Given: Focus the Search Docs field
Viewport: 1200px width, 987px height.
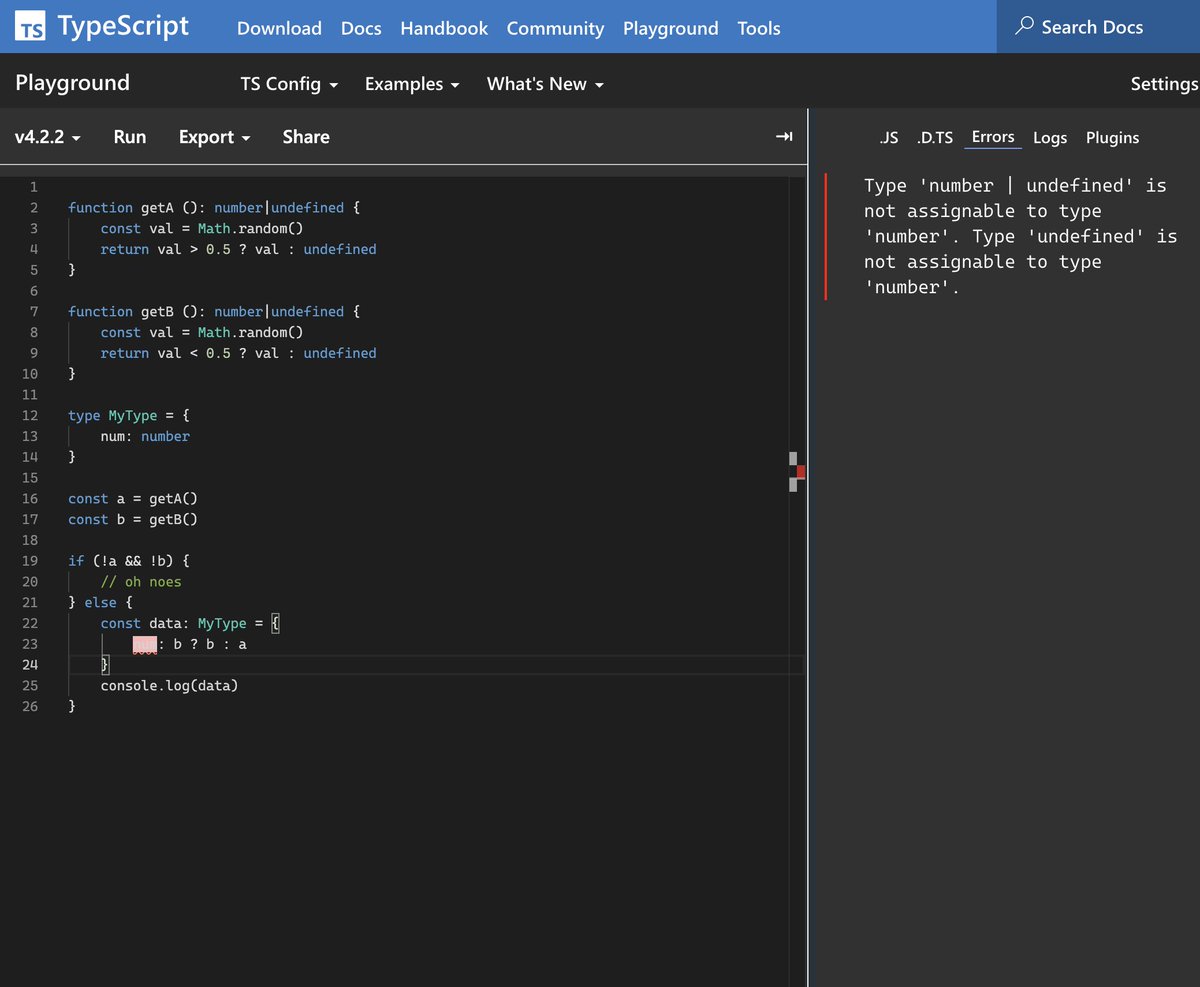Looking at the screenshot, I should tap(1098, 27).
